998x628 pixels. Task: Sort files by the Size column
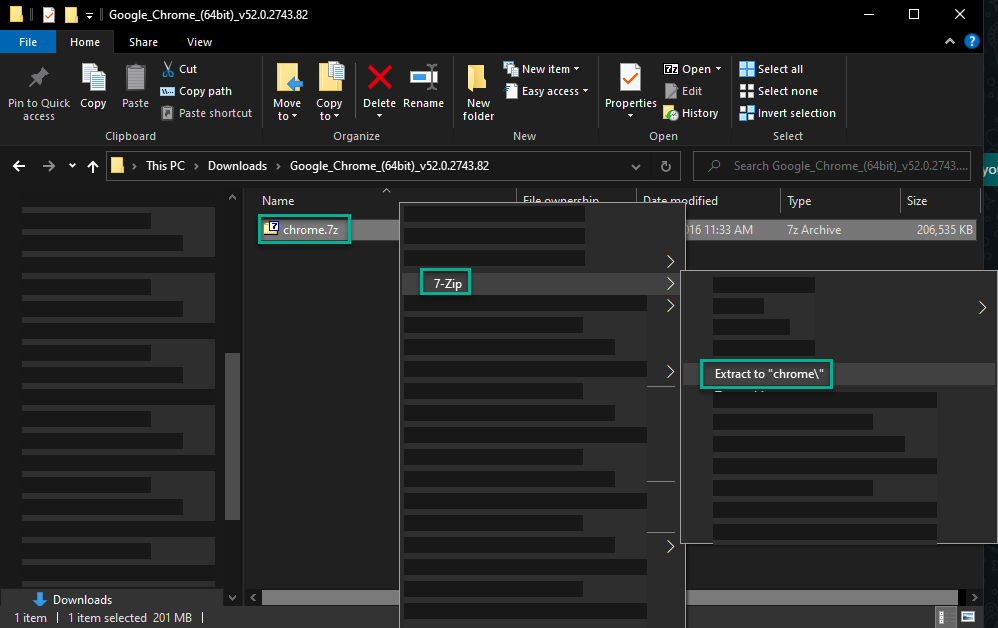pyautogui.click(x=917, y=201)
